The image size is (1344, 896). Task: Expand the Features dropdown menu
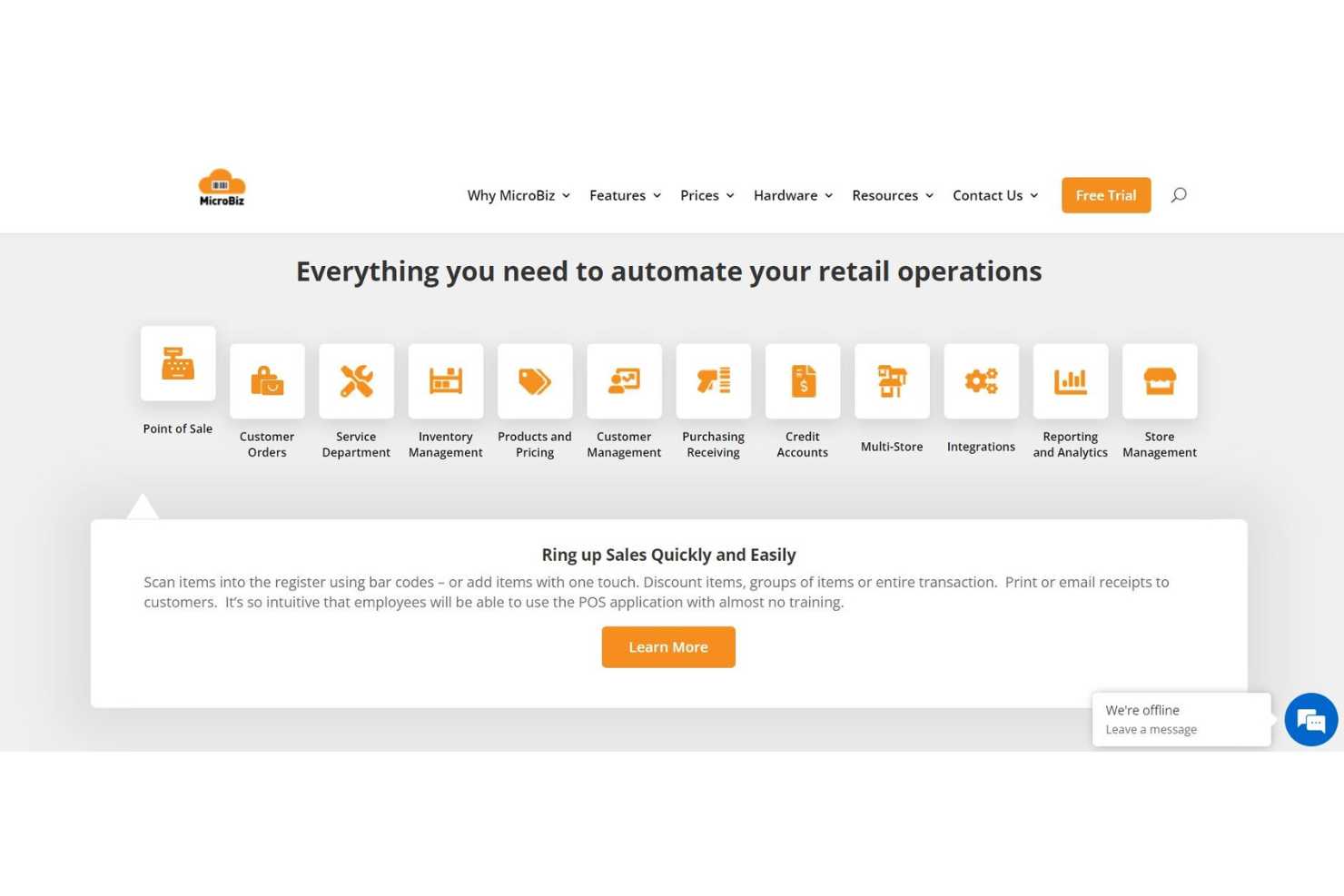click(x=626, y=195)
